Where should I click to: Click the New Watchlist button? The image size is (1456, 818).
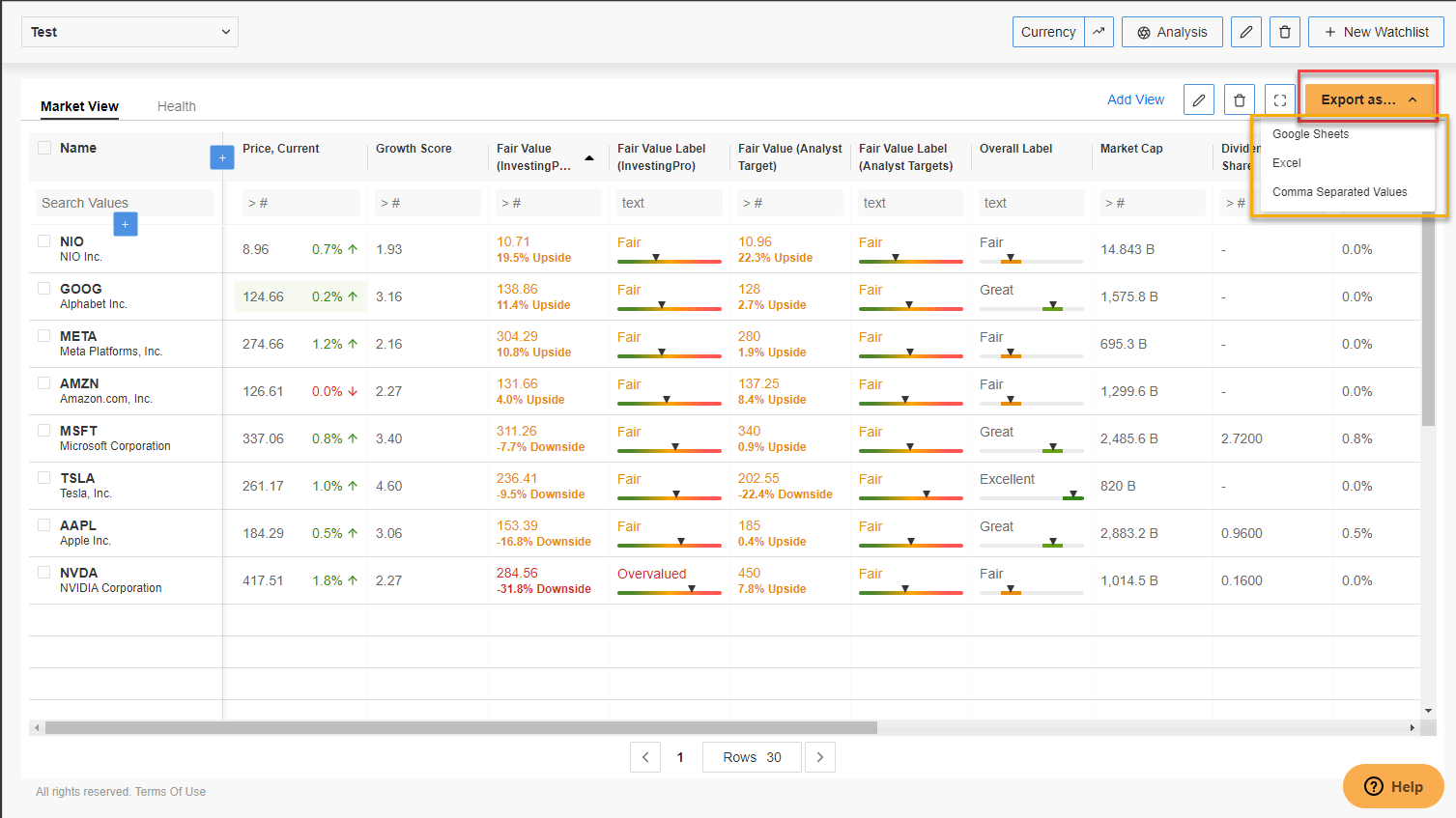[x=1376, y=32]
